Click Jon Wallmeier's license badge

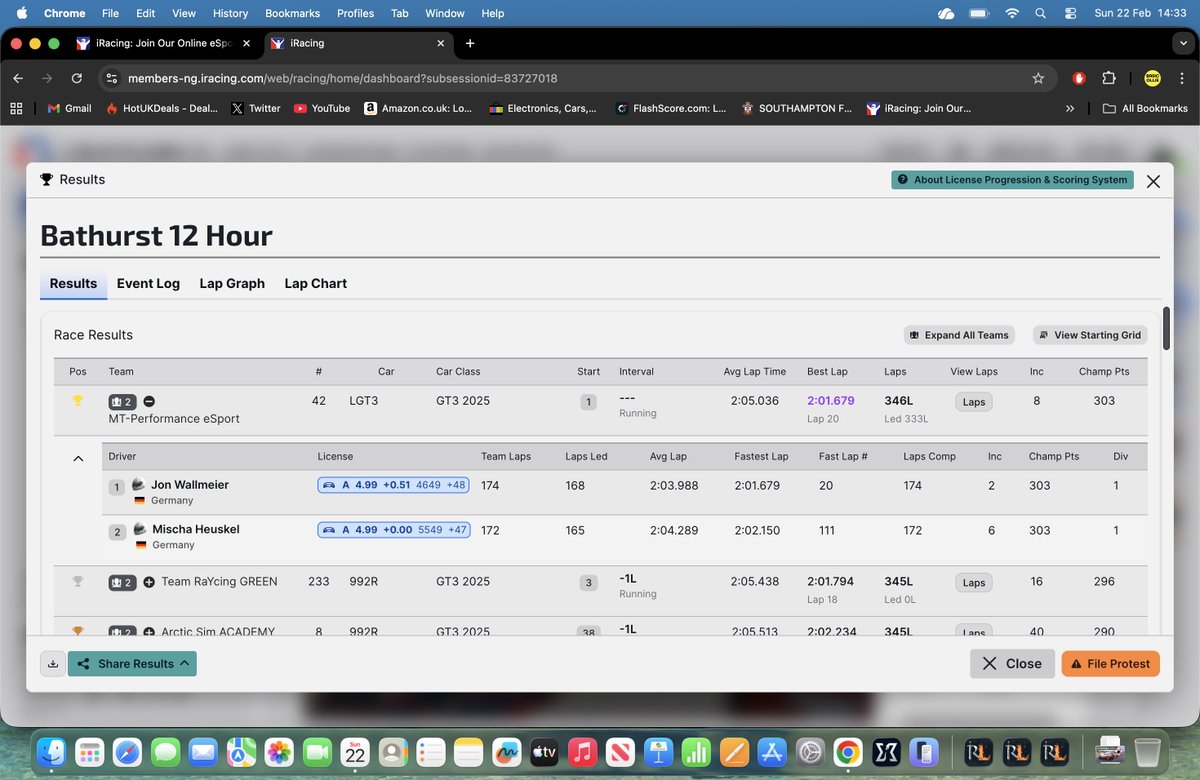395,485
